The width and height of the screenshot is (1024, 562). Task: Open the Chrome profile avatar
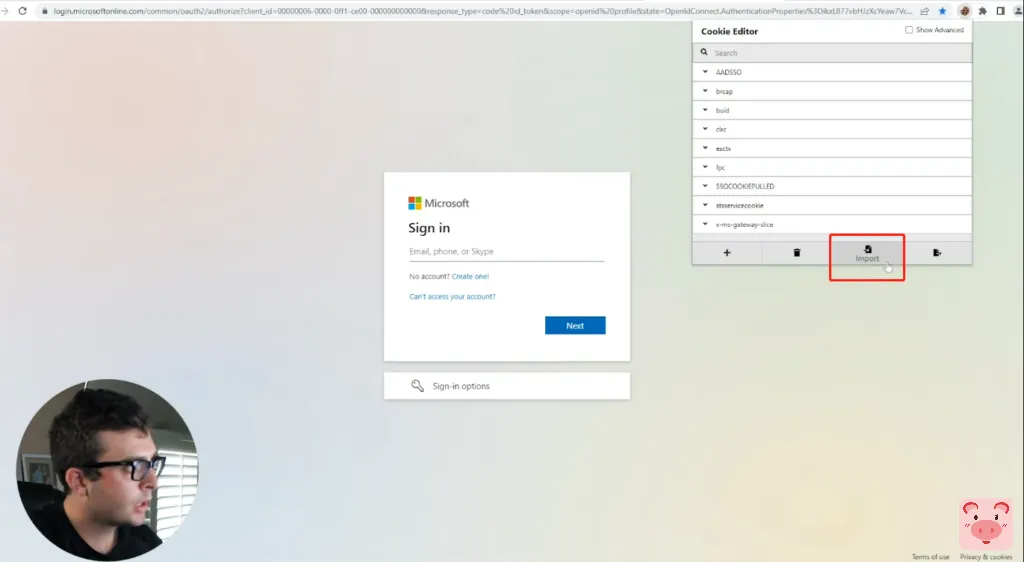pyautogui.click(x=1019, y=11)
